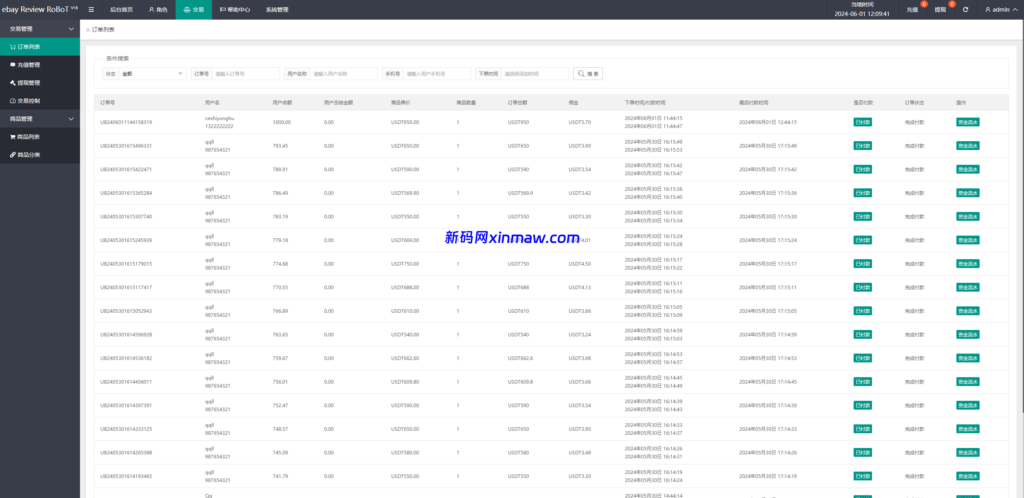Collapse the 交易管理 sidebar group
Image resolution: width=1024 pixels, height=498 pixels.
click(40, 29)
